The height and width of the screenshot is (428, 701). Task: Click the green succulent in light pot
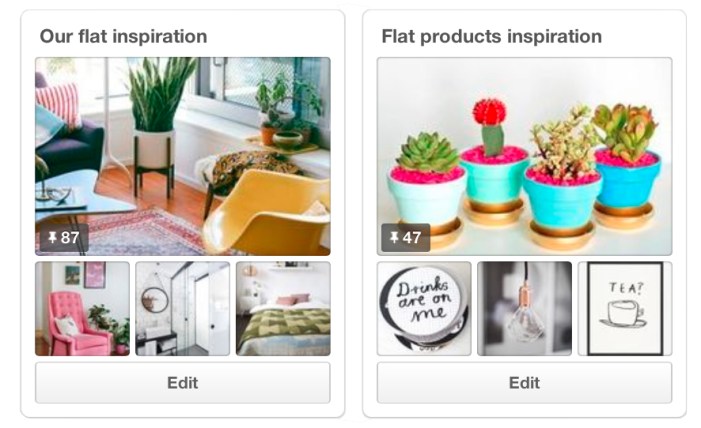pyautogui.click(x=427, y=153)
